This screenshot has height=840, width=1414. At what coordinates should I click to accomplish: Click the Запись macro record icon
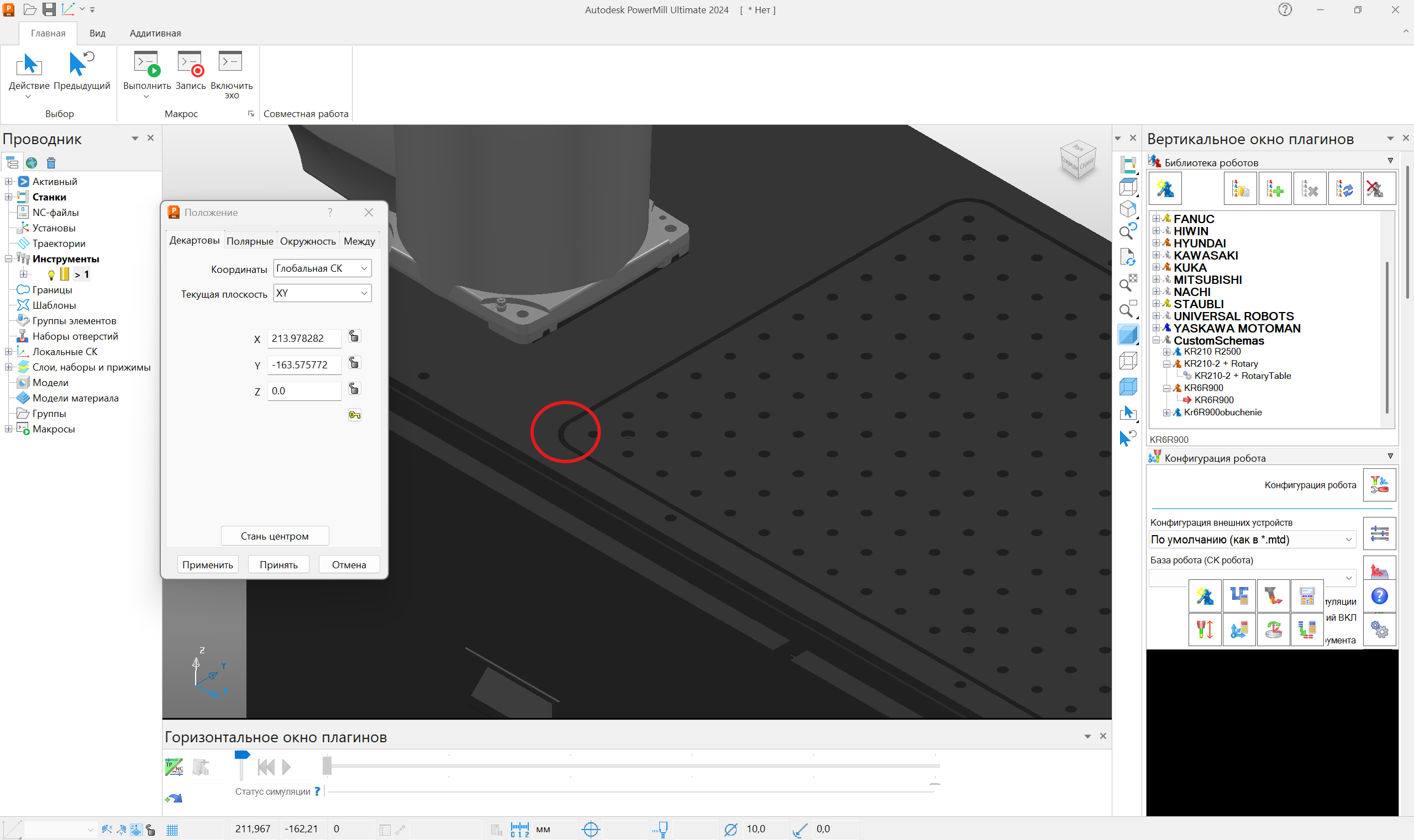click(190, 64)
